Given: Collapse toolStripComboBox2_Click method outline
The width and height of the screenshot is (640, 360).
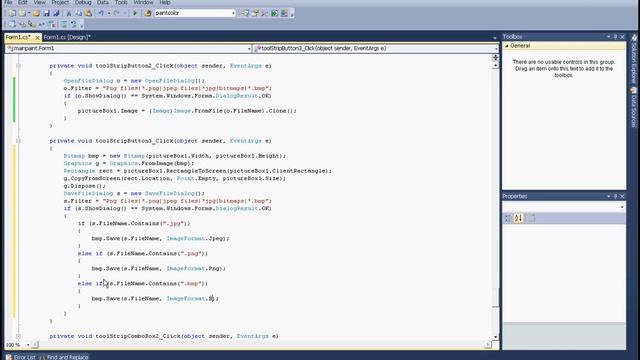Looking at the screenshot, I should click(18, 336).
